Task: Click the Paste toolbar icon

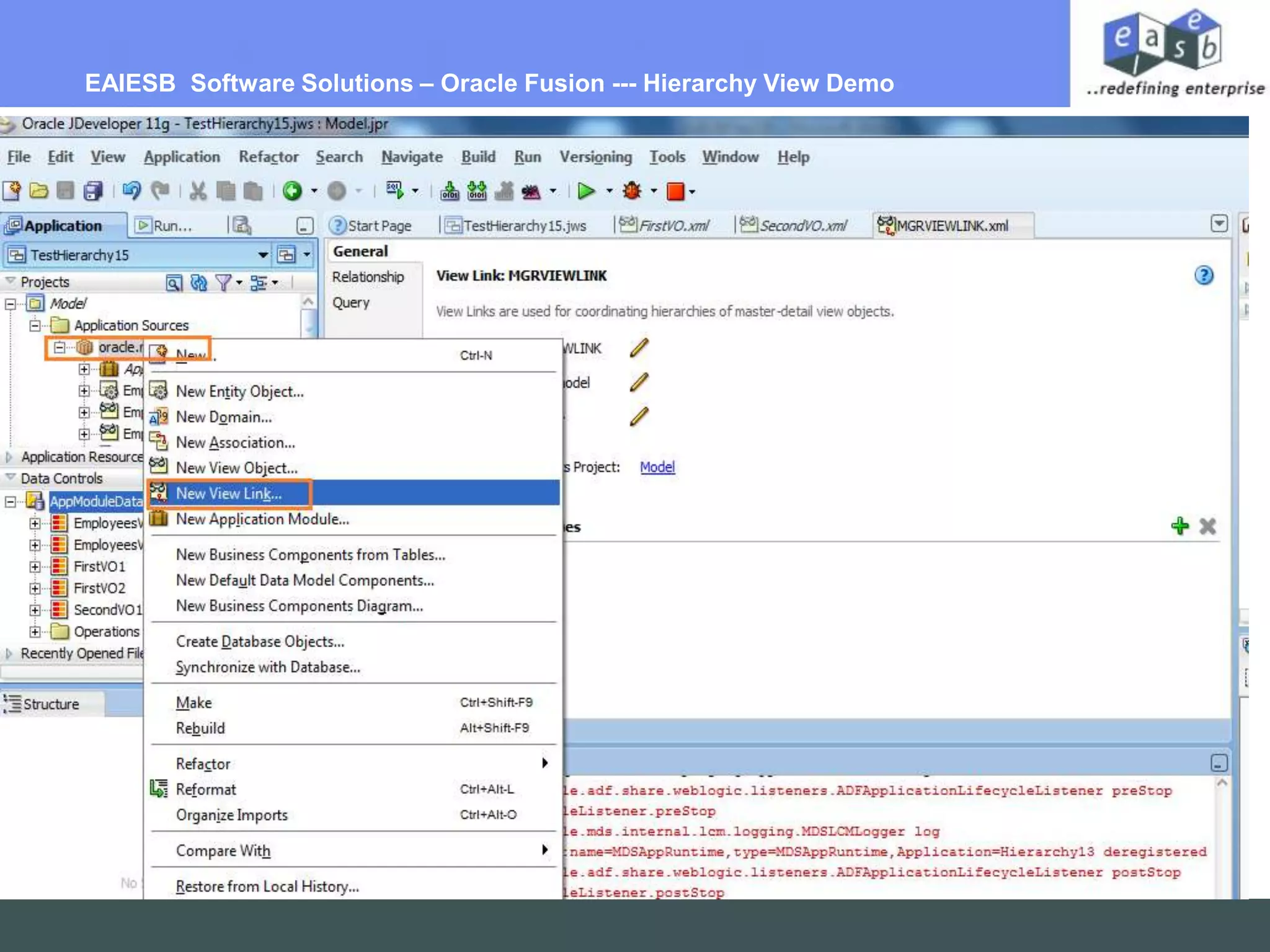Action: (x=252, y=191)
